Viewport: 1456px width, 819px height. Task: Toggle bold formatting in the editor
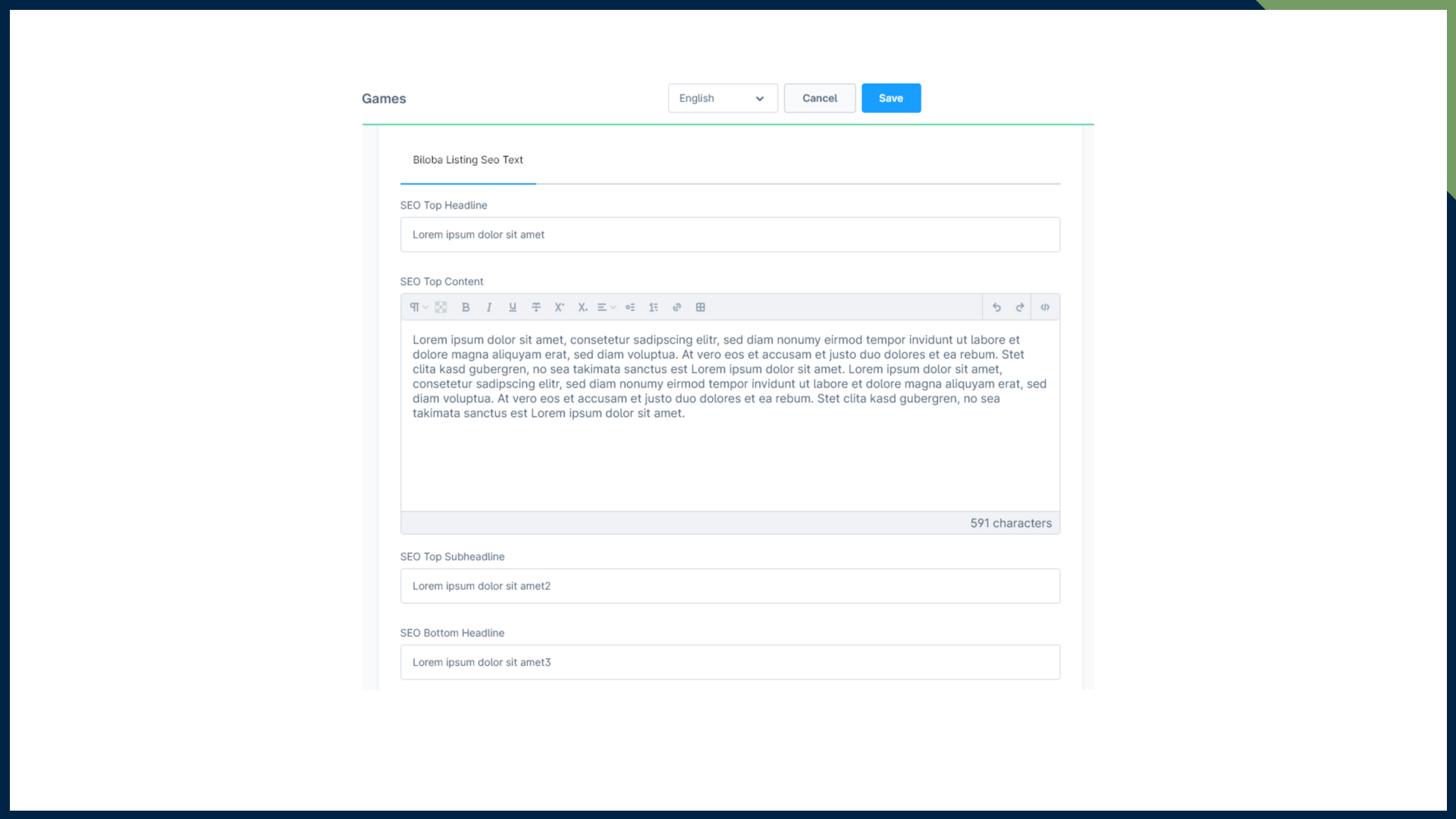(x=466, y=307)
